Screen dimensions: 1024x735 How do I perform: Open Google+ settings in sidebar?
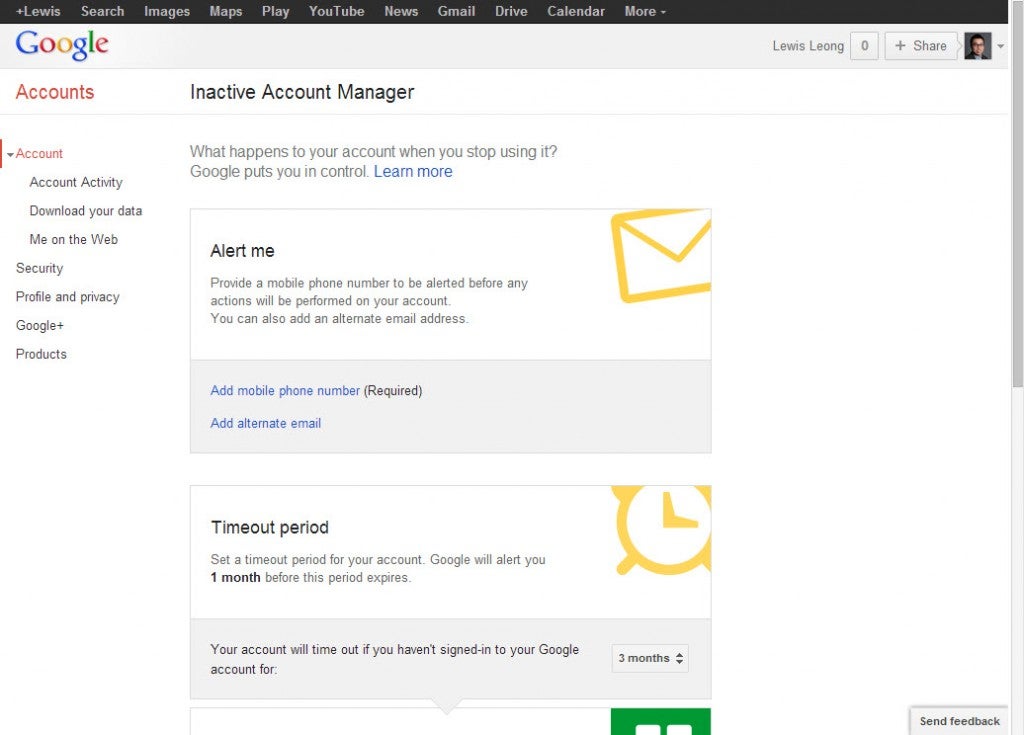[x=39, y=325]
